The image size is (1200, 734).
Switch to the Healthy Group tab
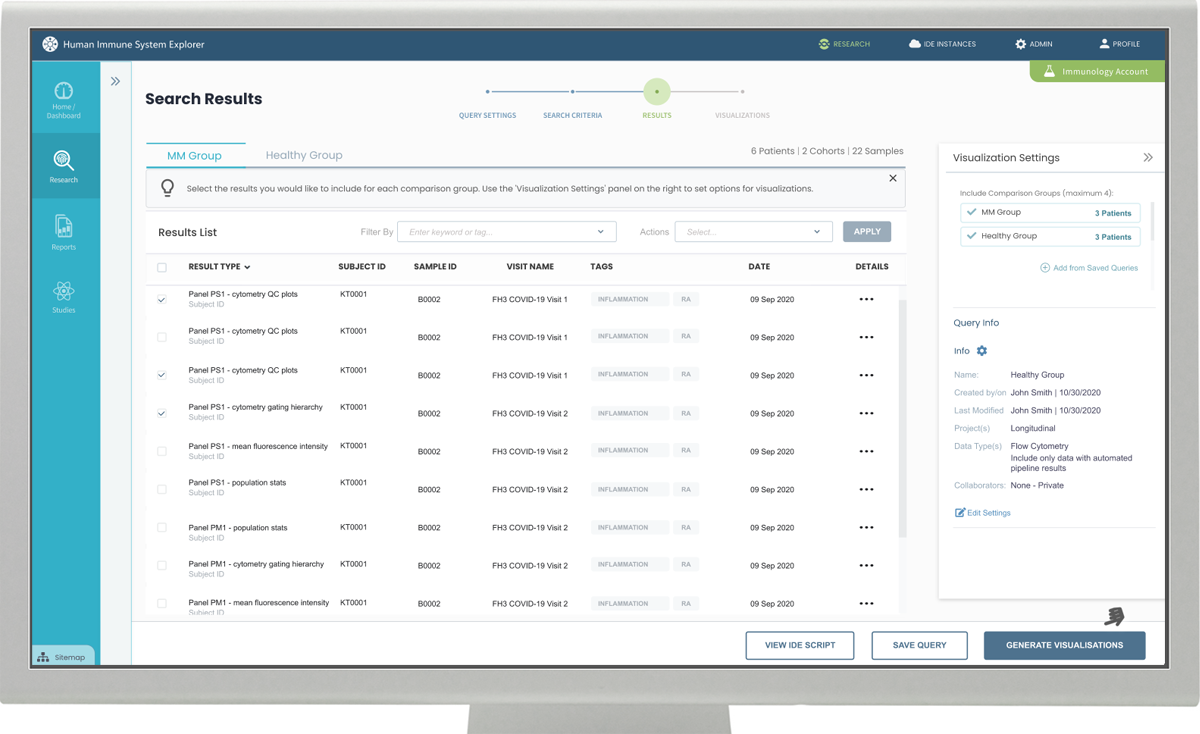(x=304, y=156)
